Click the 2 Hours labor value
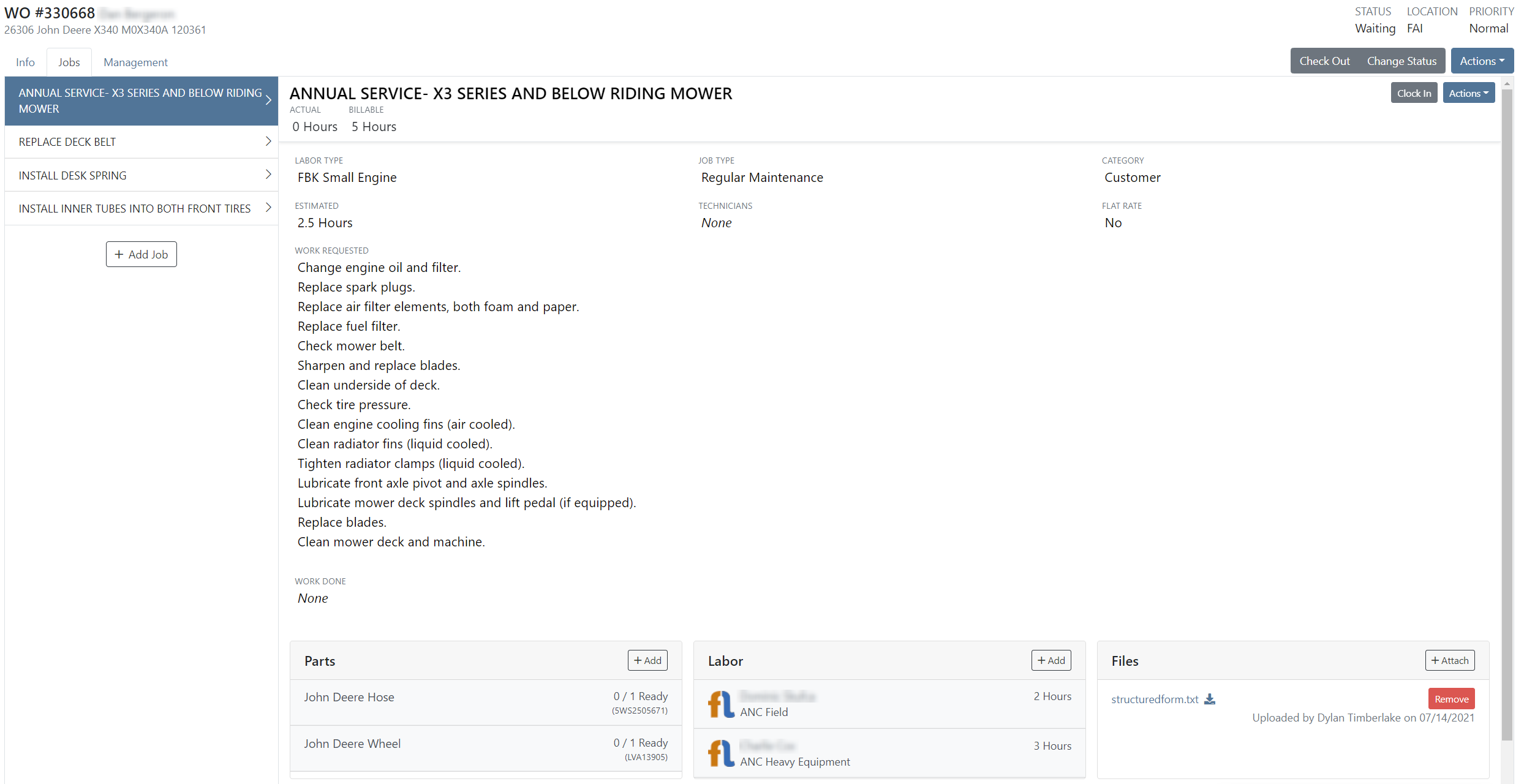 tap(1052, 696)
